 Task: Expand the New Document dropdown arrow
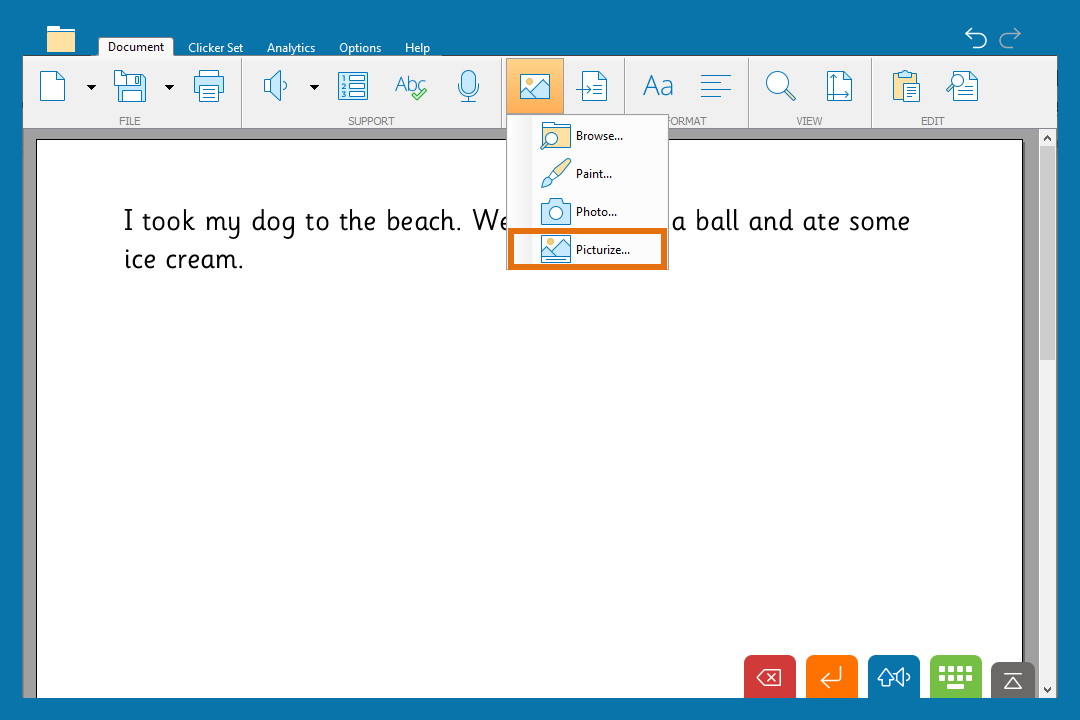point(92,87)
